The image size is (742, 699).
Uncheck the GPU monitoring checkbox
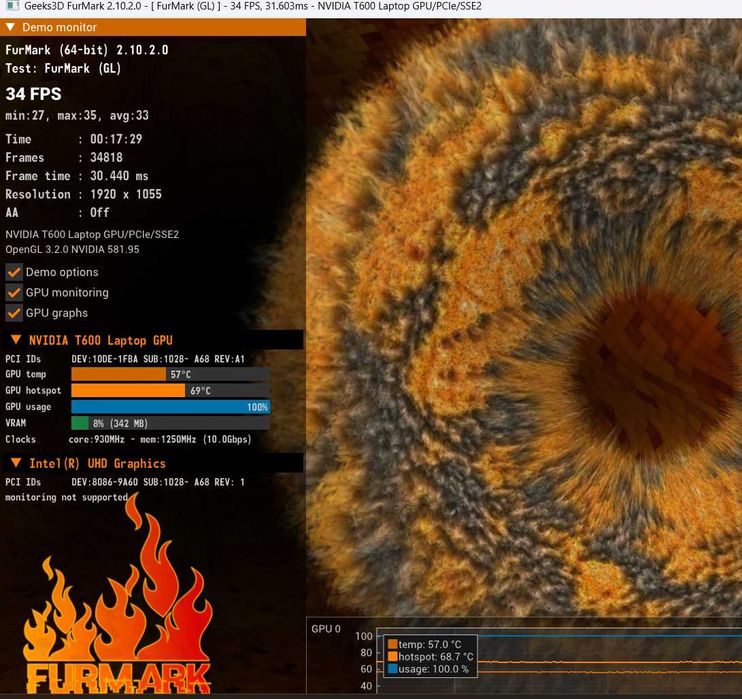tap(14, 292)
